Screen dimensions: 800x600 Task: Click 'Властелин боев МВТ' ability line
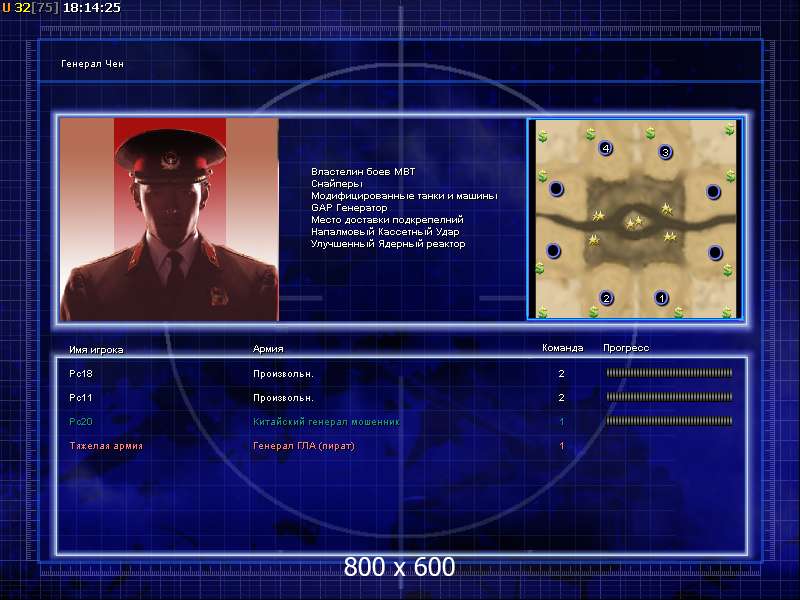click(363, 171)
